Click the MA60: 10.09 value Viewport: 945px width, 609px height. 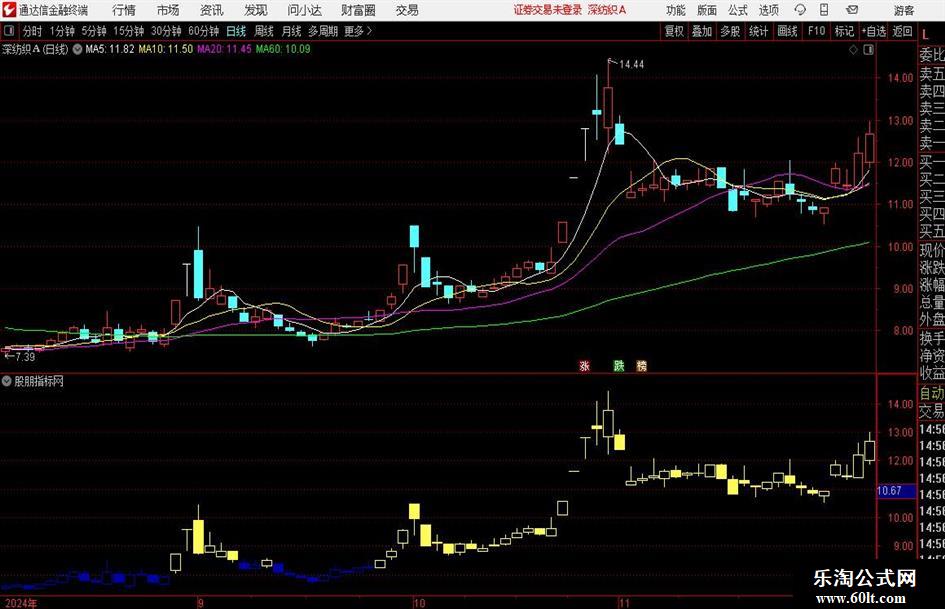[283, 49]
